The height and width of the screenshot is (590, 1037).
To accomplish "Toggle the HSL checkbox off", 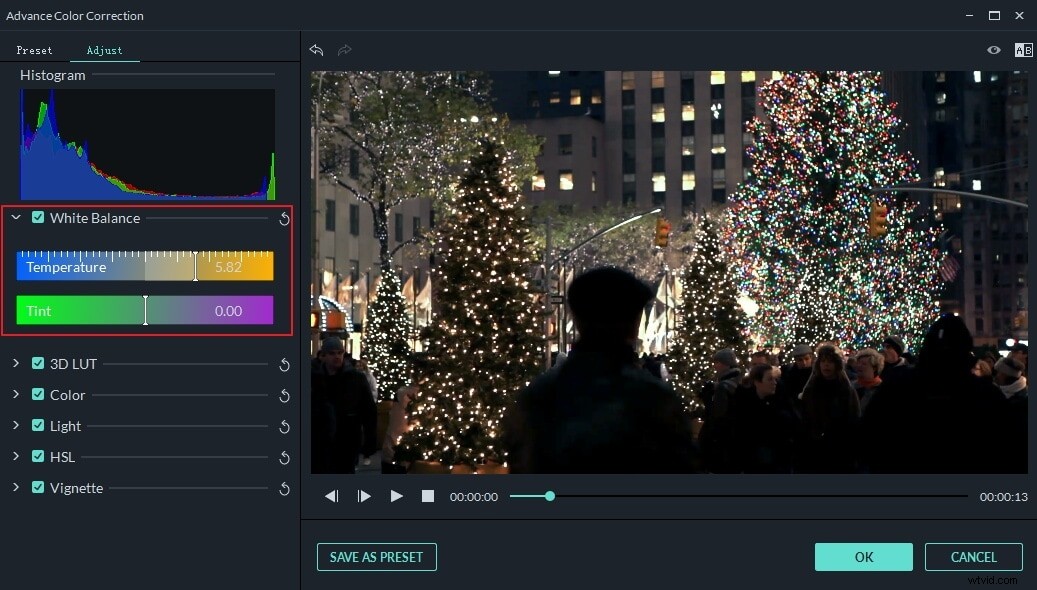I will (x=39, y=457).
